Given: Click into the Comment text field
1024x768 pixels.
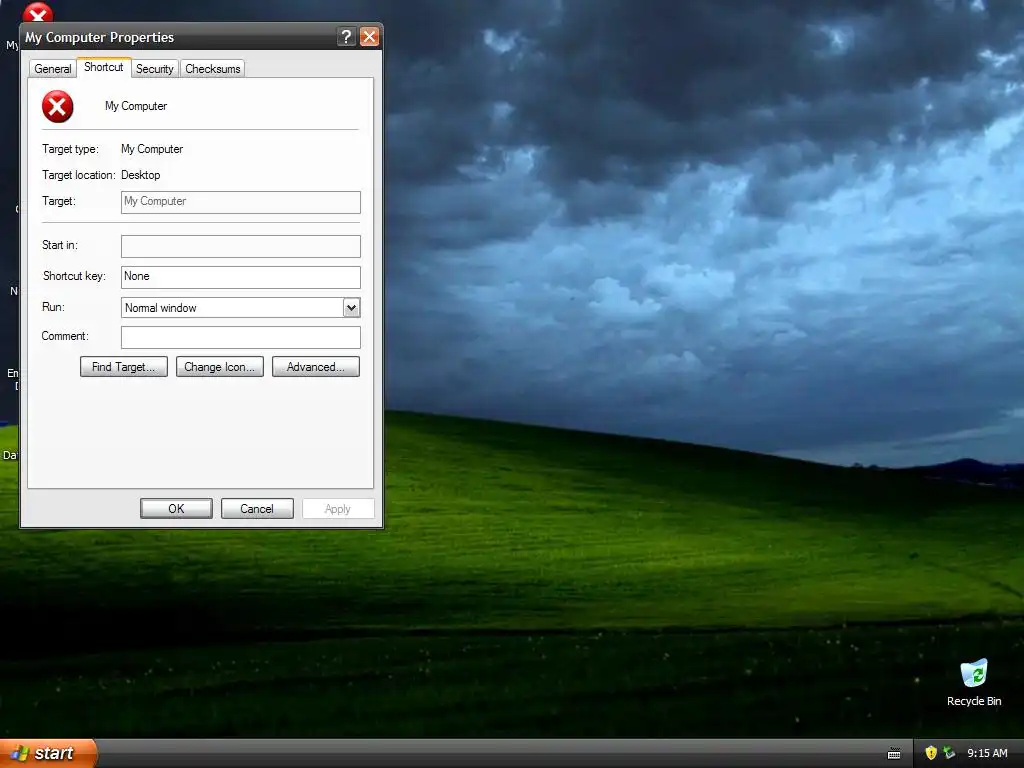Looking at the screenshot, I should point(240,337).
